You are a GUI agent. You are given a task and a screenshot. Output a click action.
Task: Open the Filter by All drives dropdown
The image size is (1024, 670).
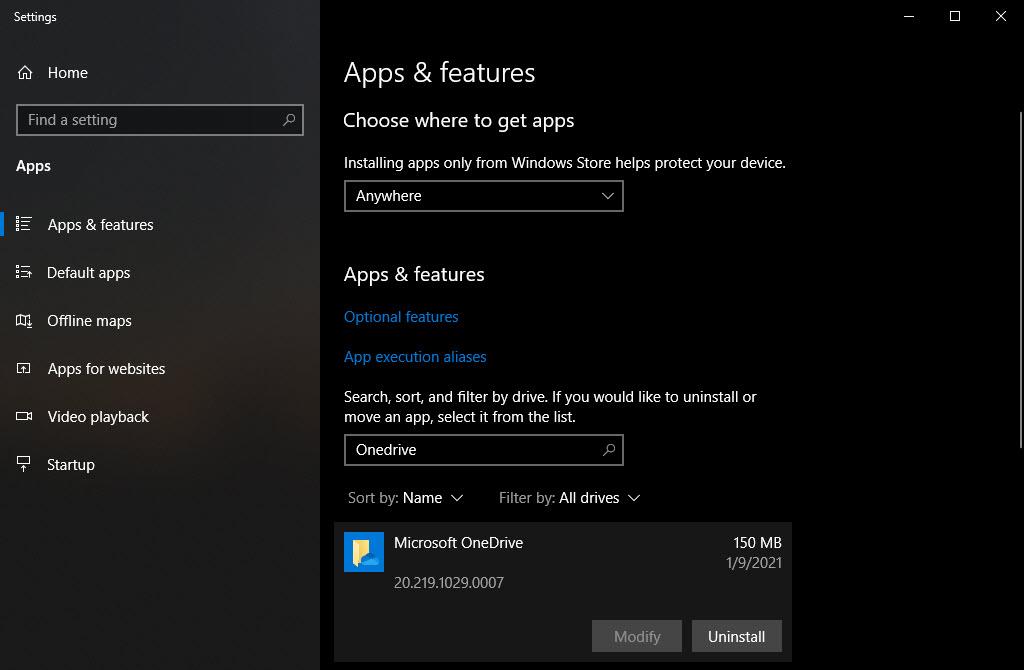(569, 498)
